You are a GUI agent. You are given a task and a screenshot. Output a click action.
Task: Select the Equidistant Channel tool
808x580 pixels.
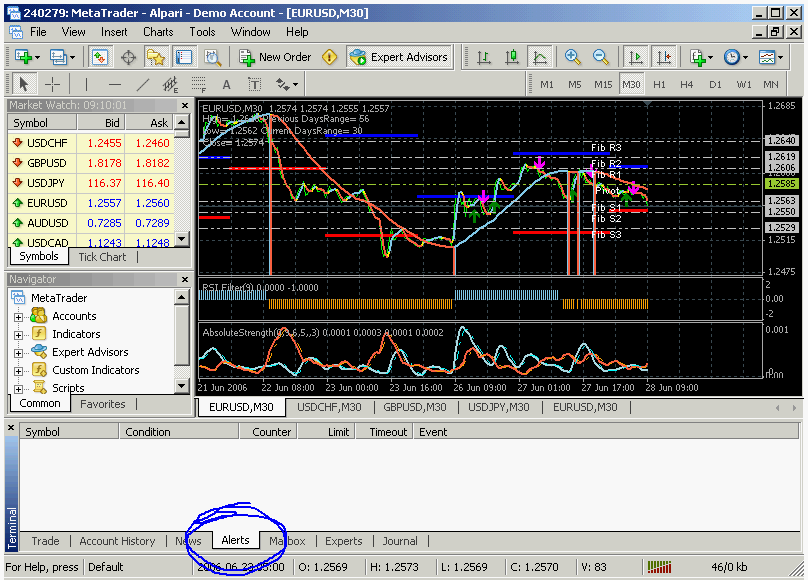click(171, 84)
